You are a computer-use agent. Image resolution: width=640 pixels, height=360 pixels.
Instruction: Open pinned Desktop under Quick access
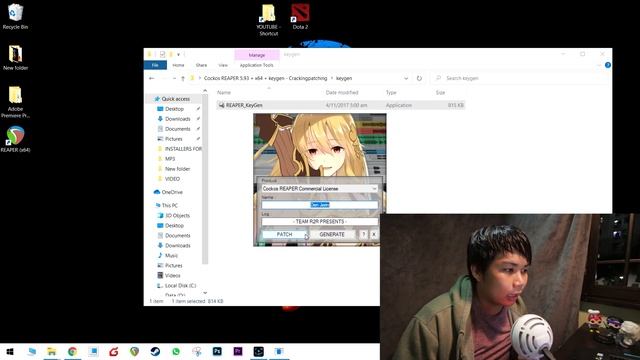click(x=174, y=109)
